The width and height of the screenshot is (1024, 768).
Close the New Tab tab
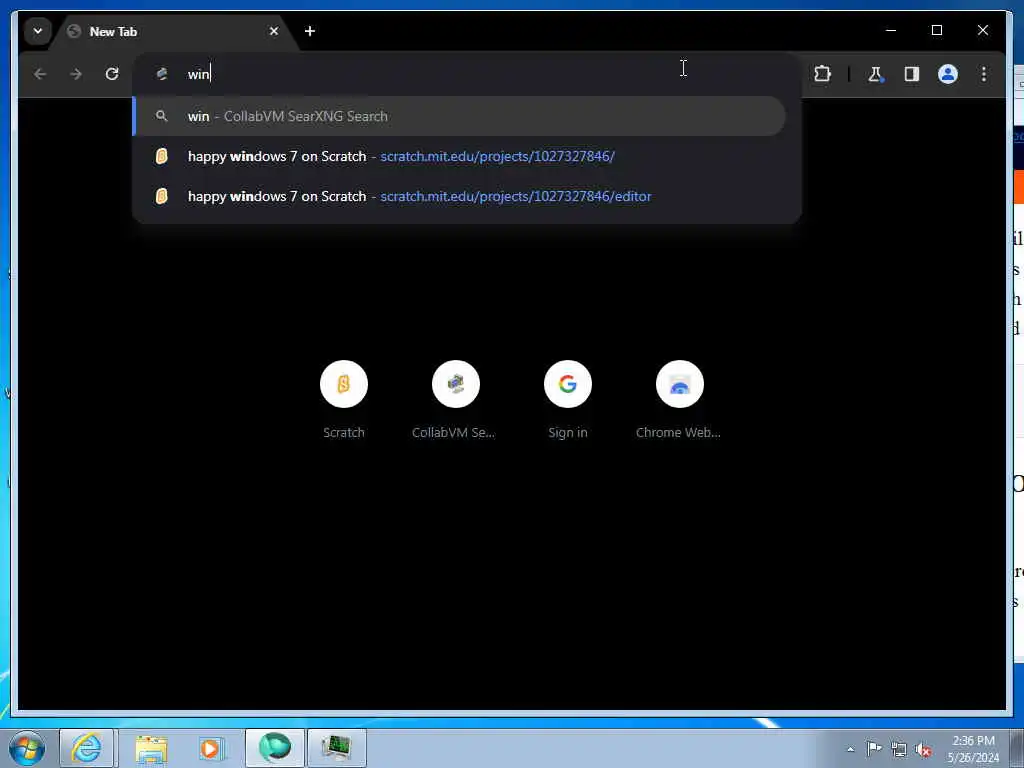coord(274,31)
